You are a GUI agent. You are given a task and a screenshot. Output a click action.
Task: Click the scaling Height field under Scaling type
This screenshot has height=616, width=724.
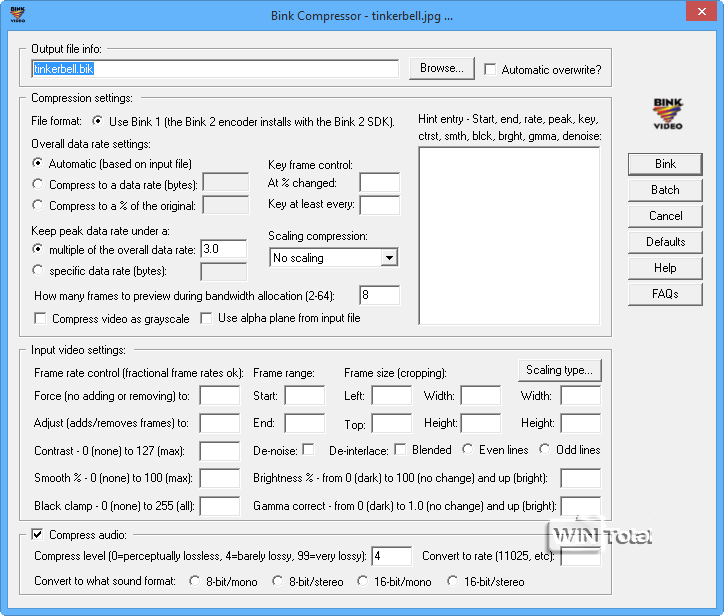(581, 423)
